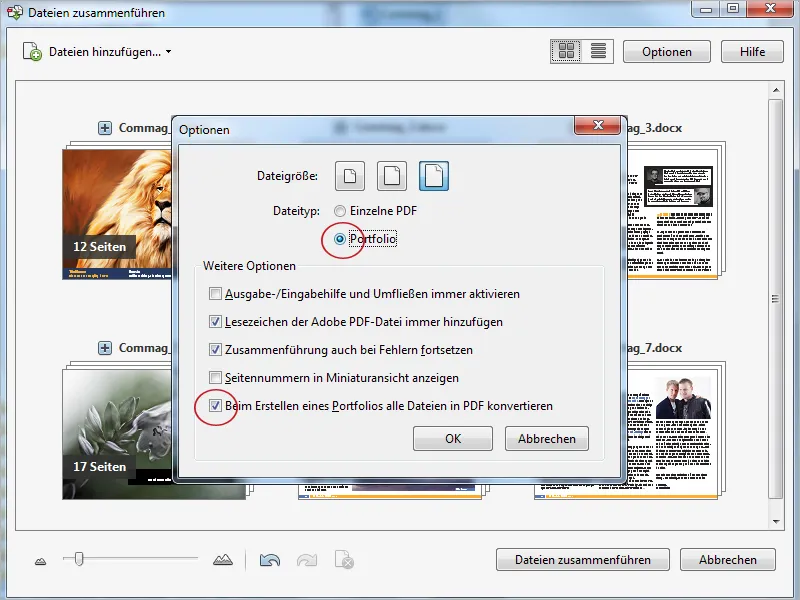The image size is (800, 600).
Task: Click the thumbnail size slider handle
Action: point(79,559)
